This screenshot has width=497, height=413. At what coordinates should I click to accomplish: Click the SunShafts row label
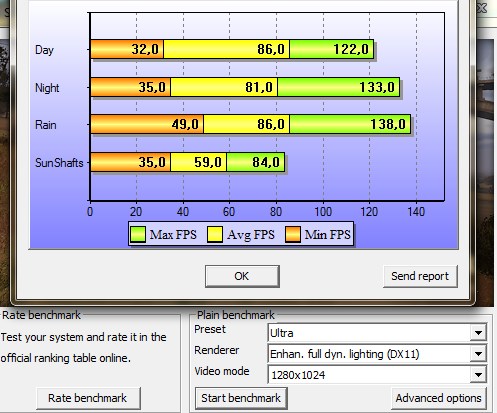point(59,163)
